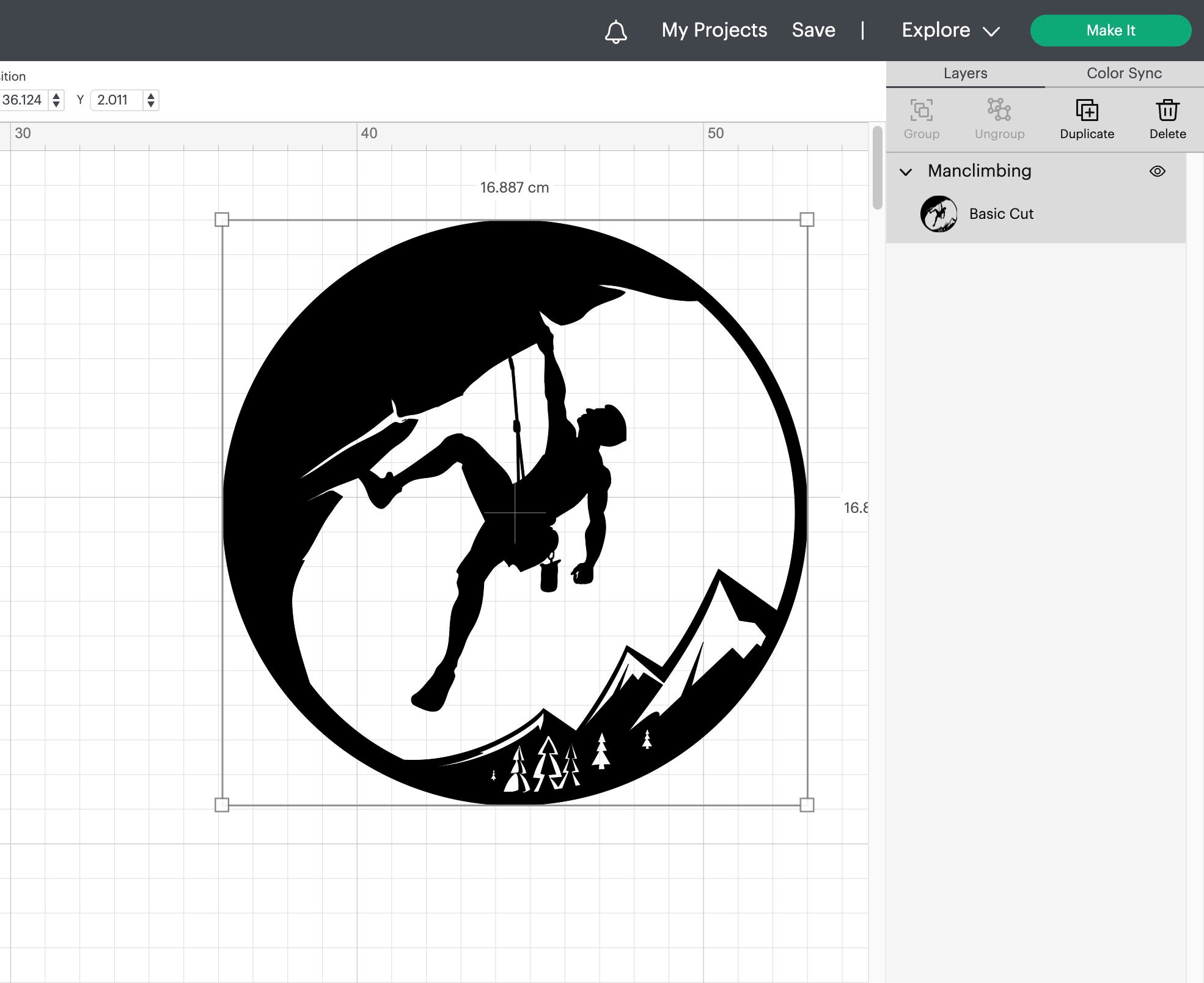Open notifications via the bell icon
This screenshot has height=983, width=1204.
click(x=615, y=30)
